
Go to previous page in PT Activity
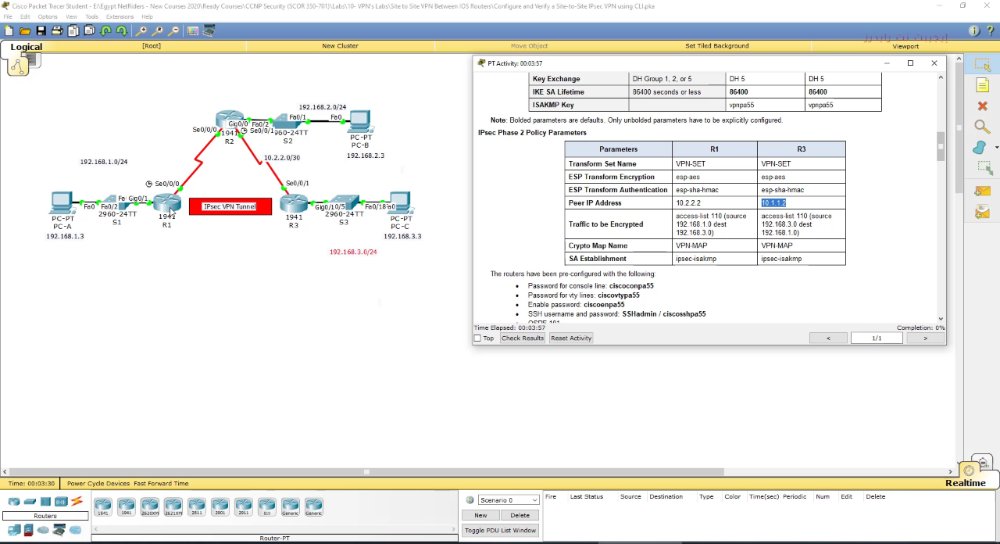pyautogui.click(x=828, y=338)
